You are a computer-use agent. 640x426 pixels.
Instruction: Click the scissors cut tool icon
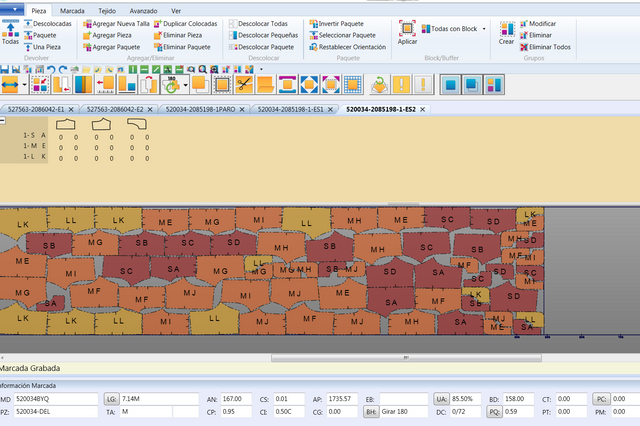click(x=243, y=84)
